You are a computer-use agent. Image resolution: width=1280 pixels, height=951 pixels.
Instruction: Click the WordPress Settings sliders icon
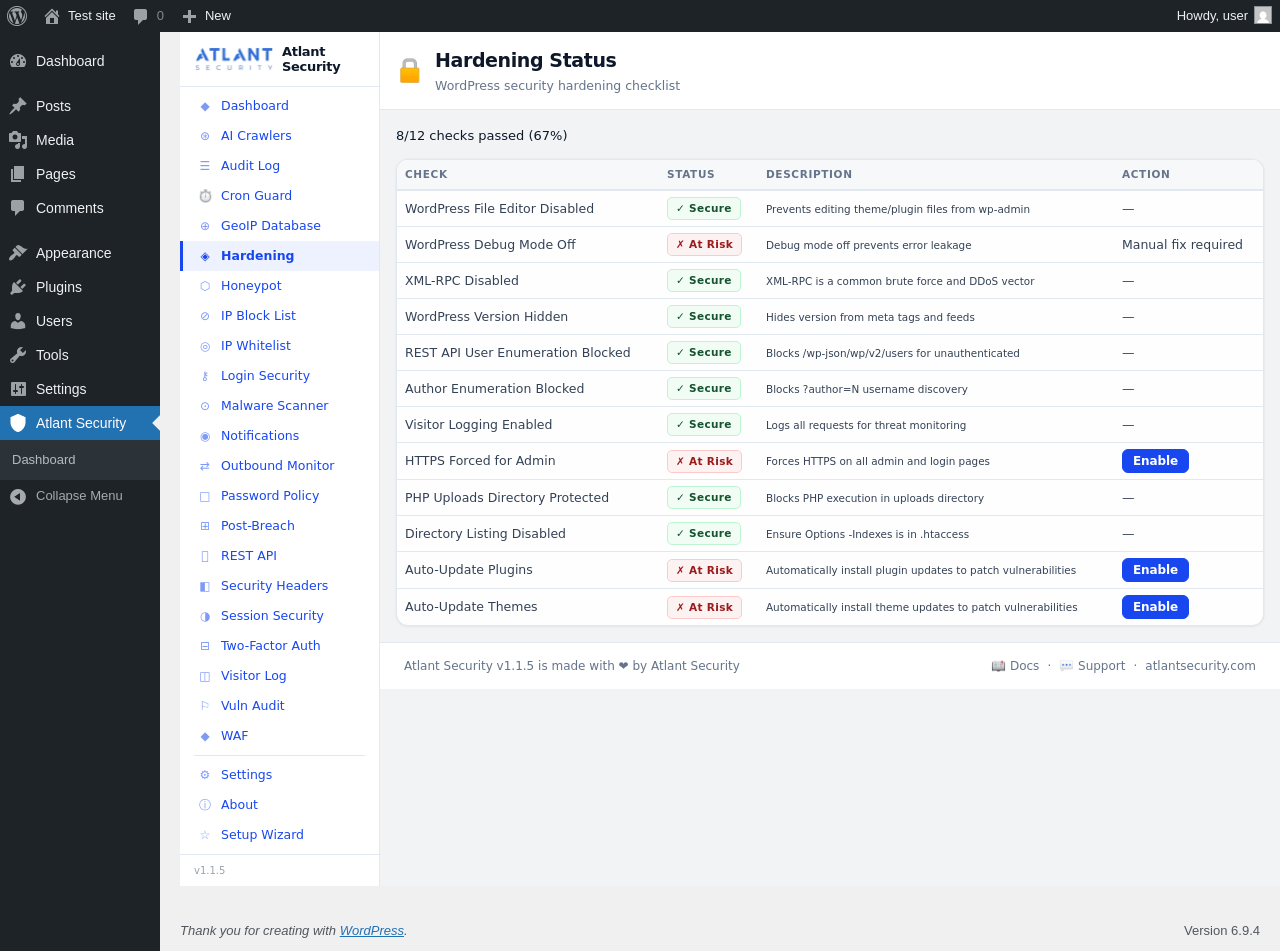coord(18,389)
